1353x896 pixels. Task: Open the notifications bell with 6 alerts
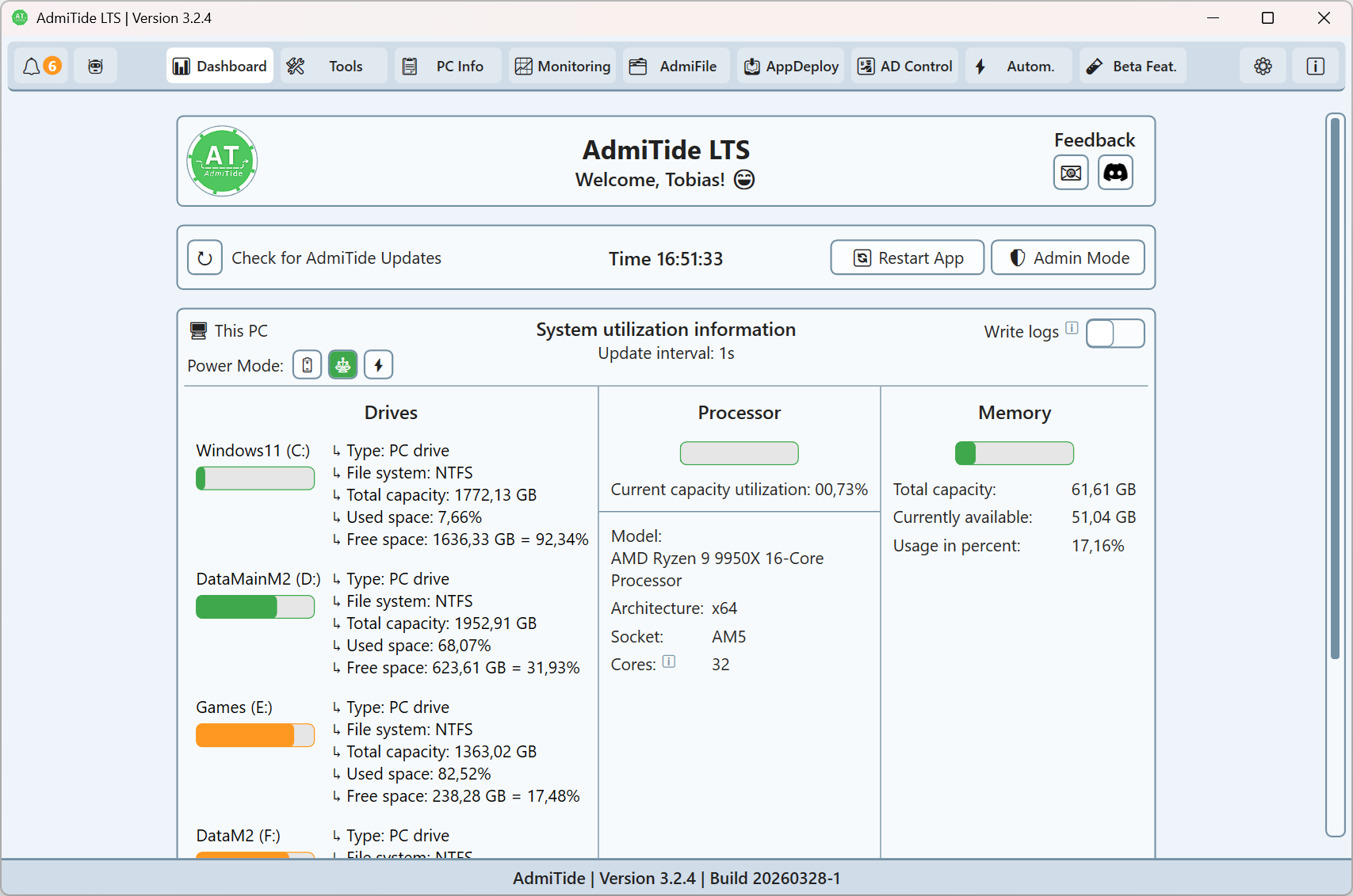(x=40, y=66)
